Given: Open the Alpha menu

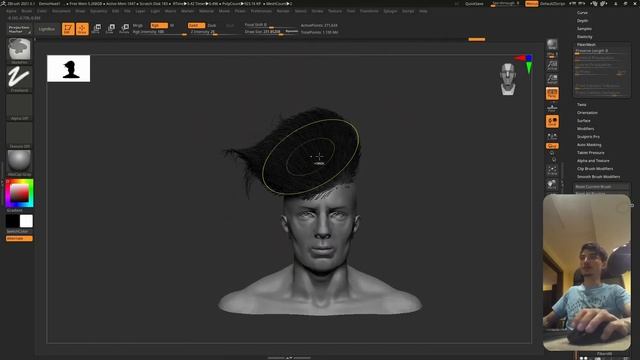Looking at the screenshot, I should [11, 11].
